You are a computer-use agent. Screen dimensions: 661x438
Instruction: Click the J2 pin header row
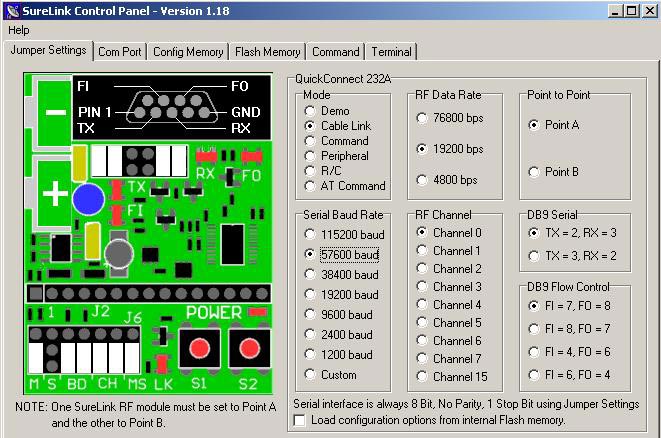149,293
